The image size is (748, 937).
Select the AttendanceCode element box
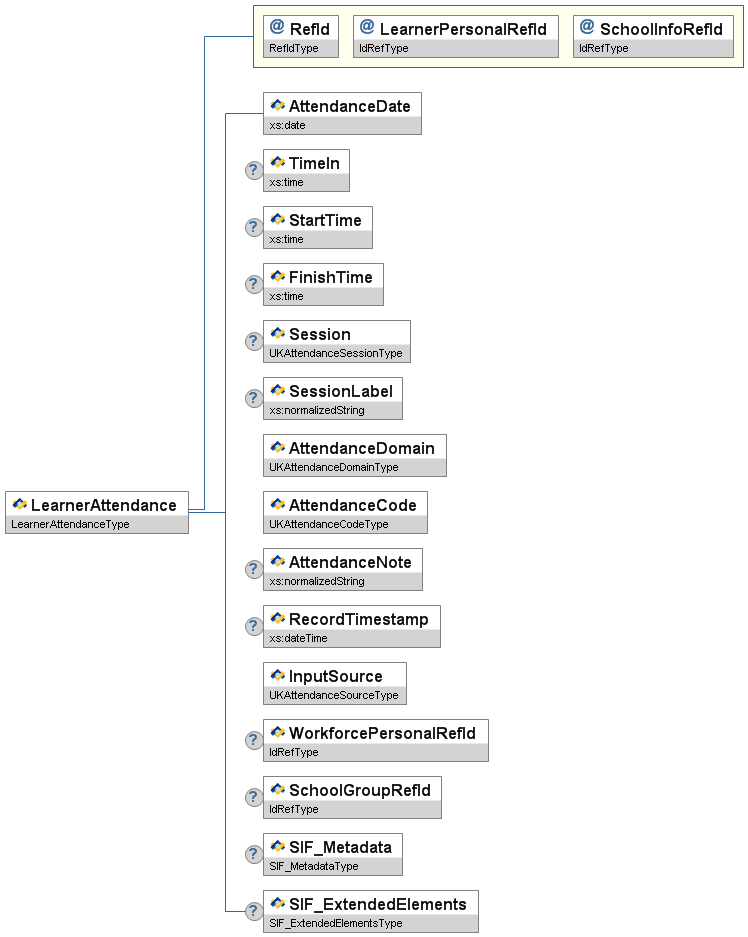tap(352, 505)
